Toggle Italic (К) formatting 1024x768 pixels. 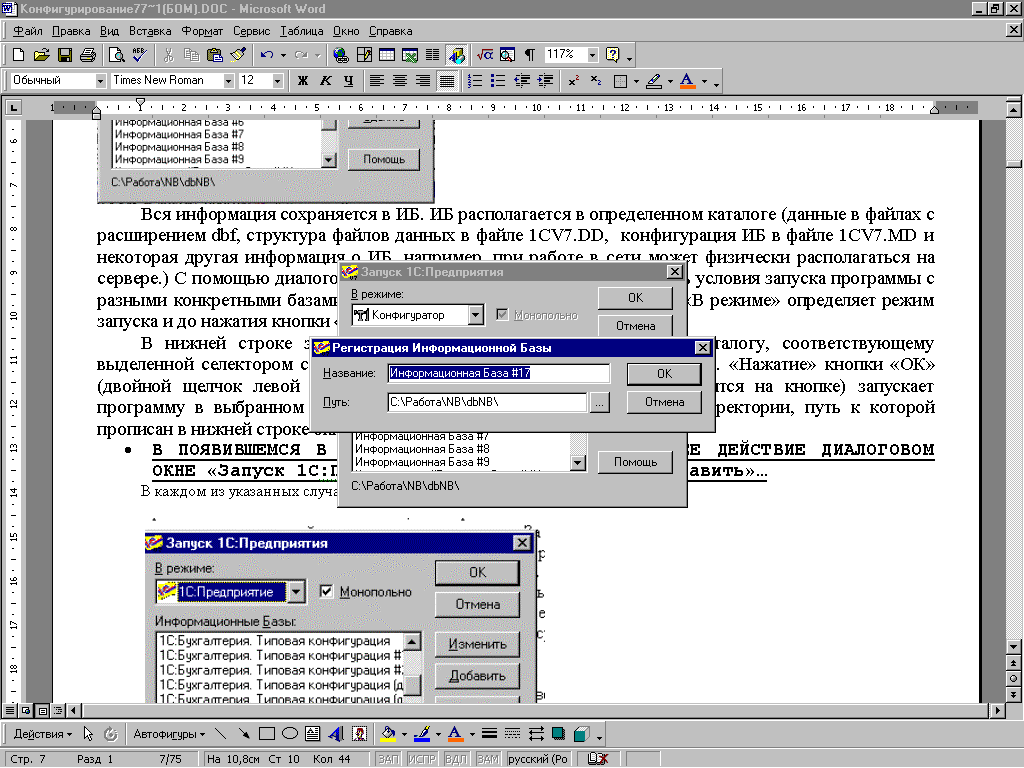tap(325, 81)
